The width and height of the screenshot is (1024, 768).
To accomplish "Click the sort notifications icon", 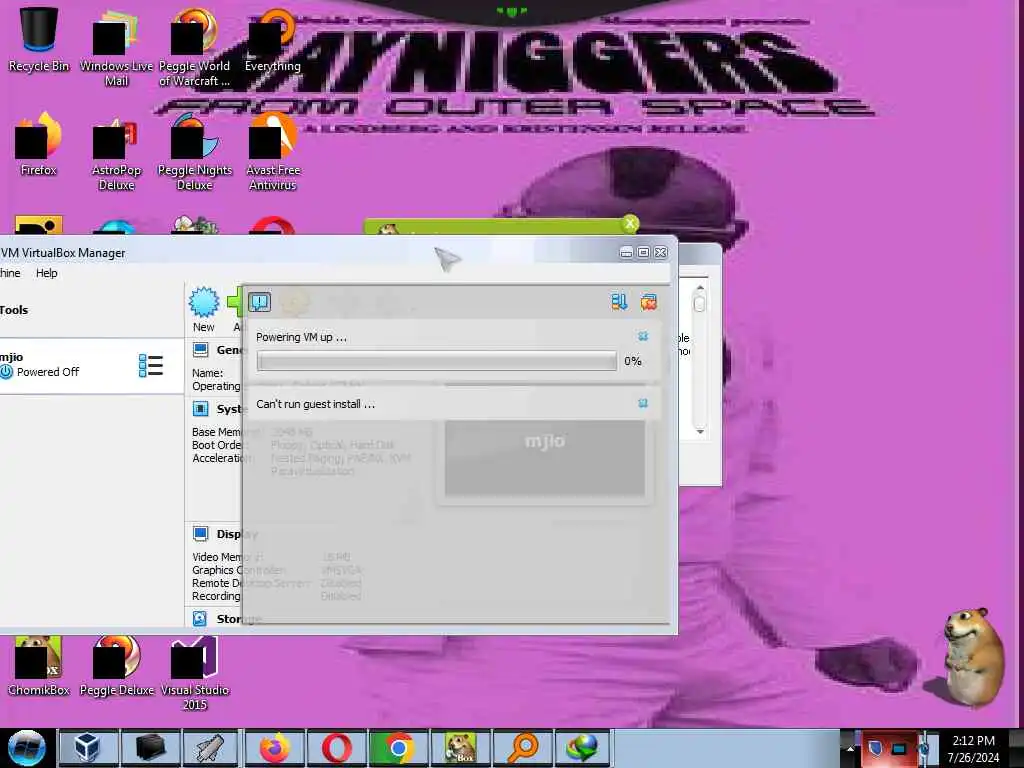I will coord(619,302).
